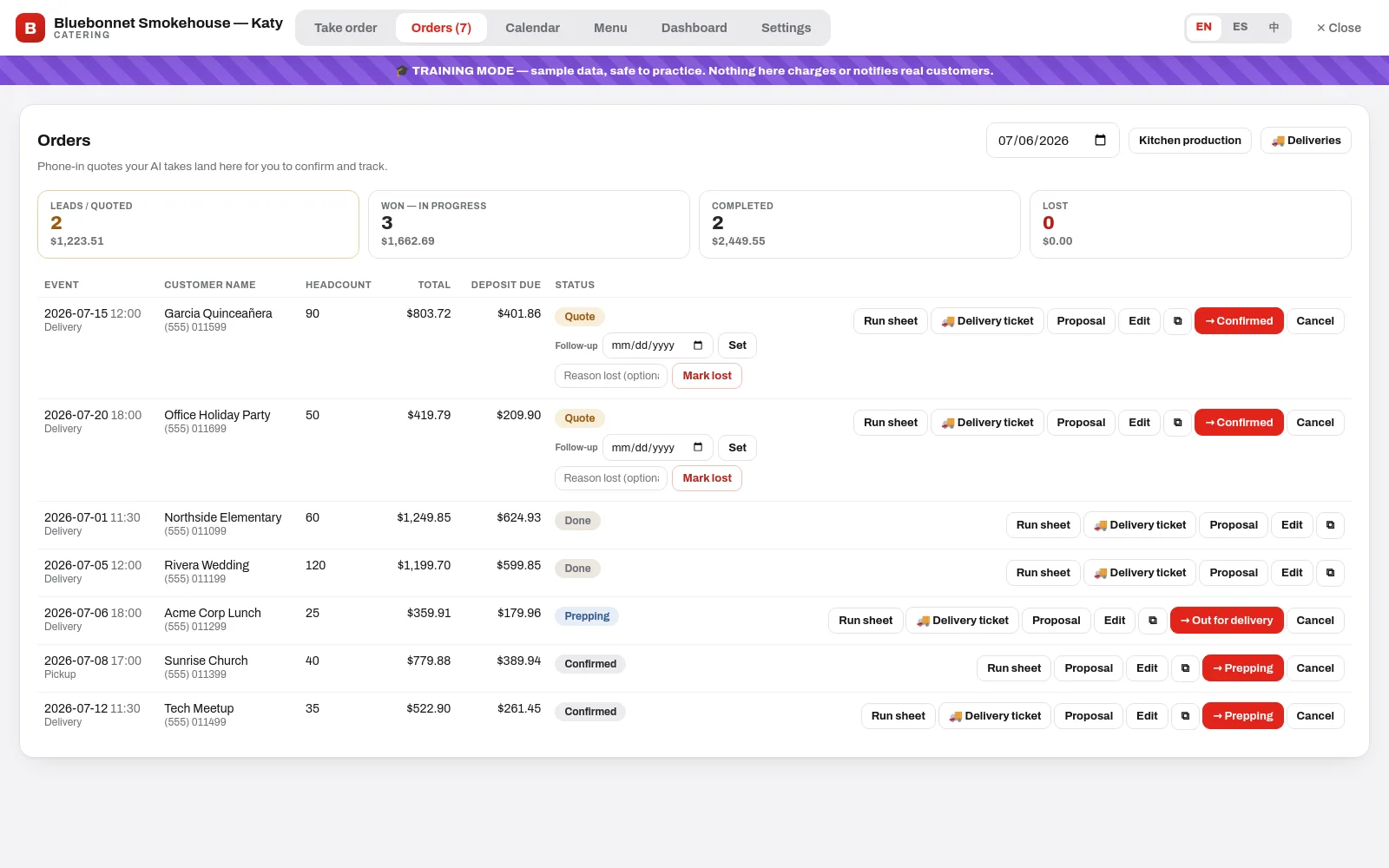Filter by Lost card
1389x868 pixels.
pyautogui.click(x=1190, y=225)
